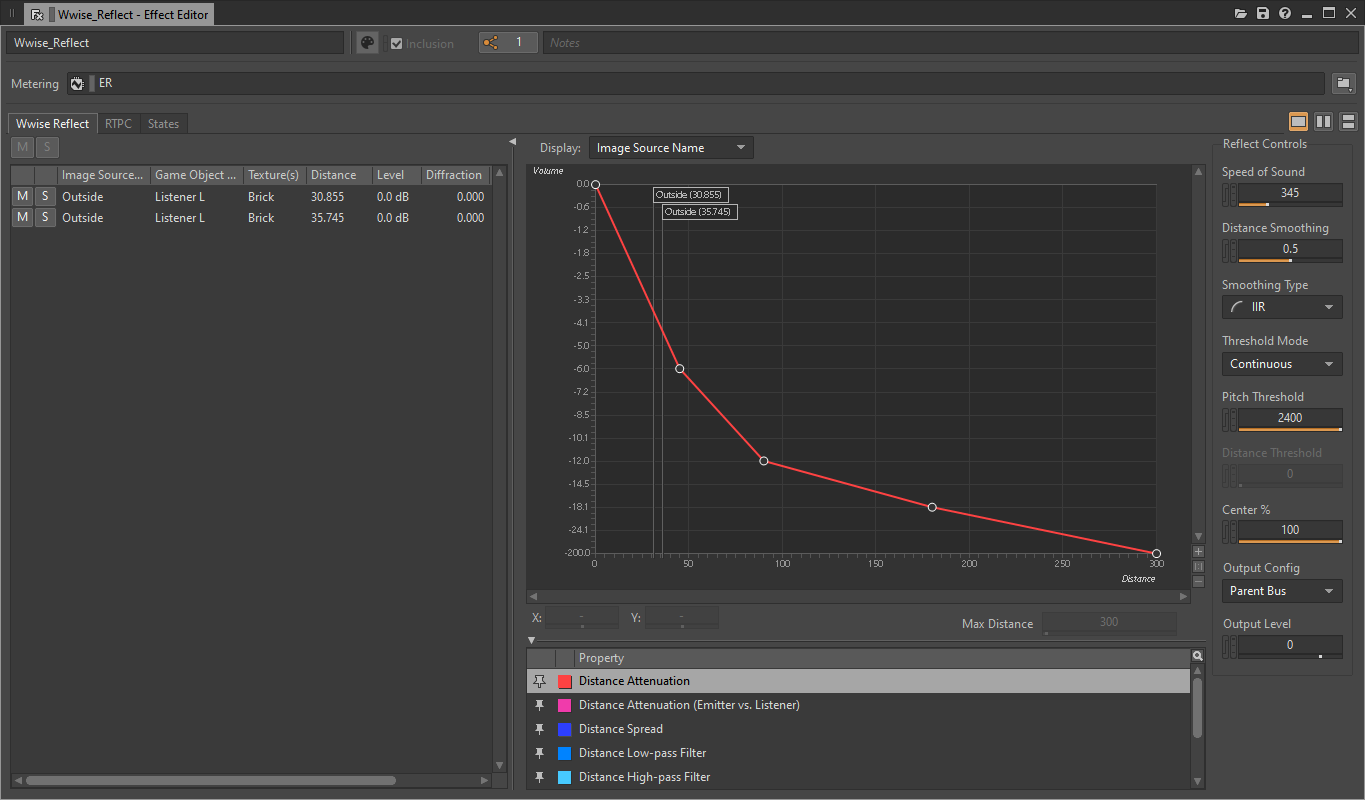1365x800 pixels.
Task: Click the metering ER object icon
Action: (x=77, y=84)
